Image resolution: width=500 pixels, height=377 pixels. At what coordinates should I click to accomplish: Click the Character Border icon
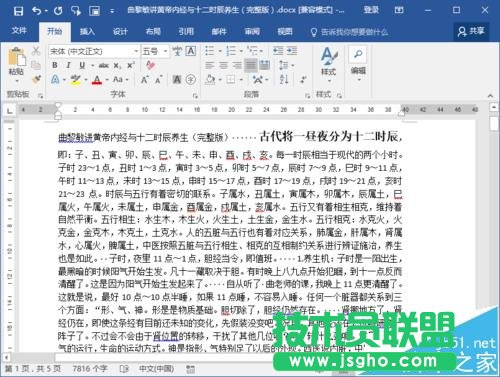(191, 51)
